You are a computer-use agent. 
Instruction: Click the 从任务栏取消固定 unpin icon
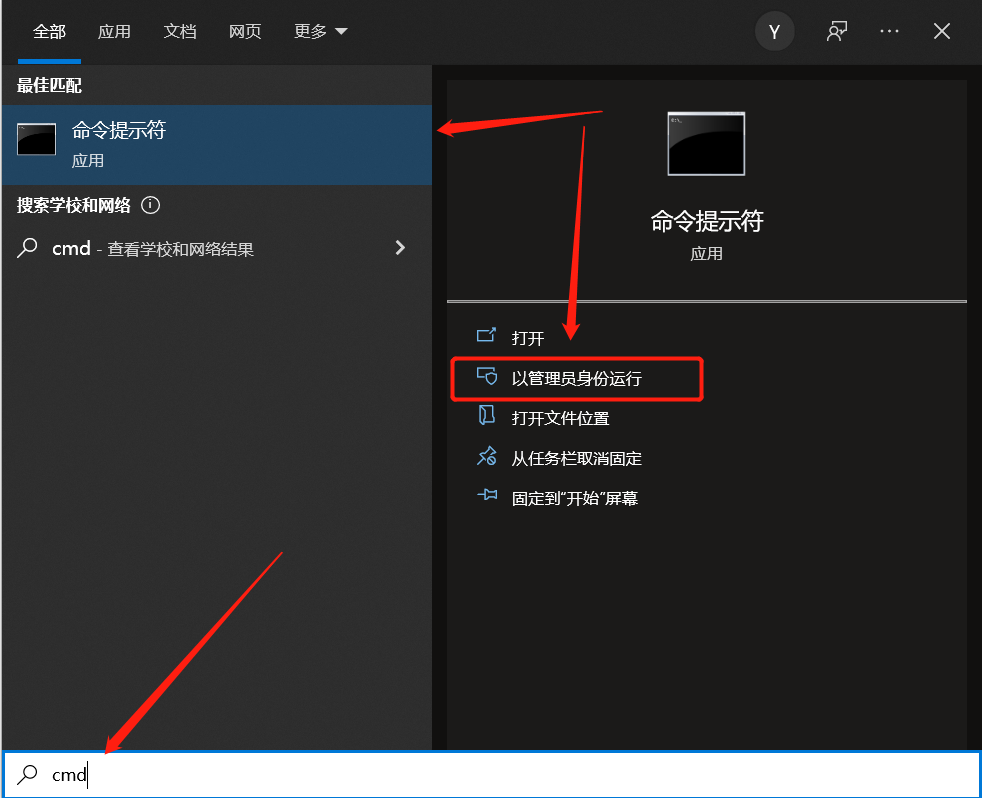coord(487,457)
